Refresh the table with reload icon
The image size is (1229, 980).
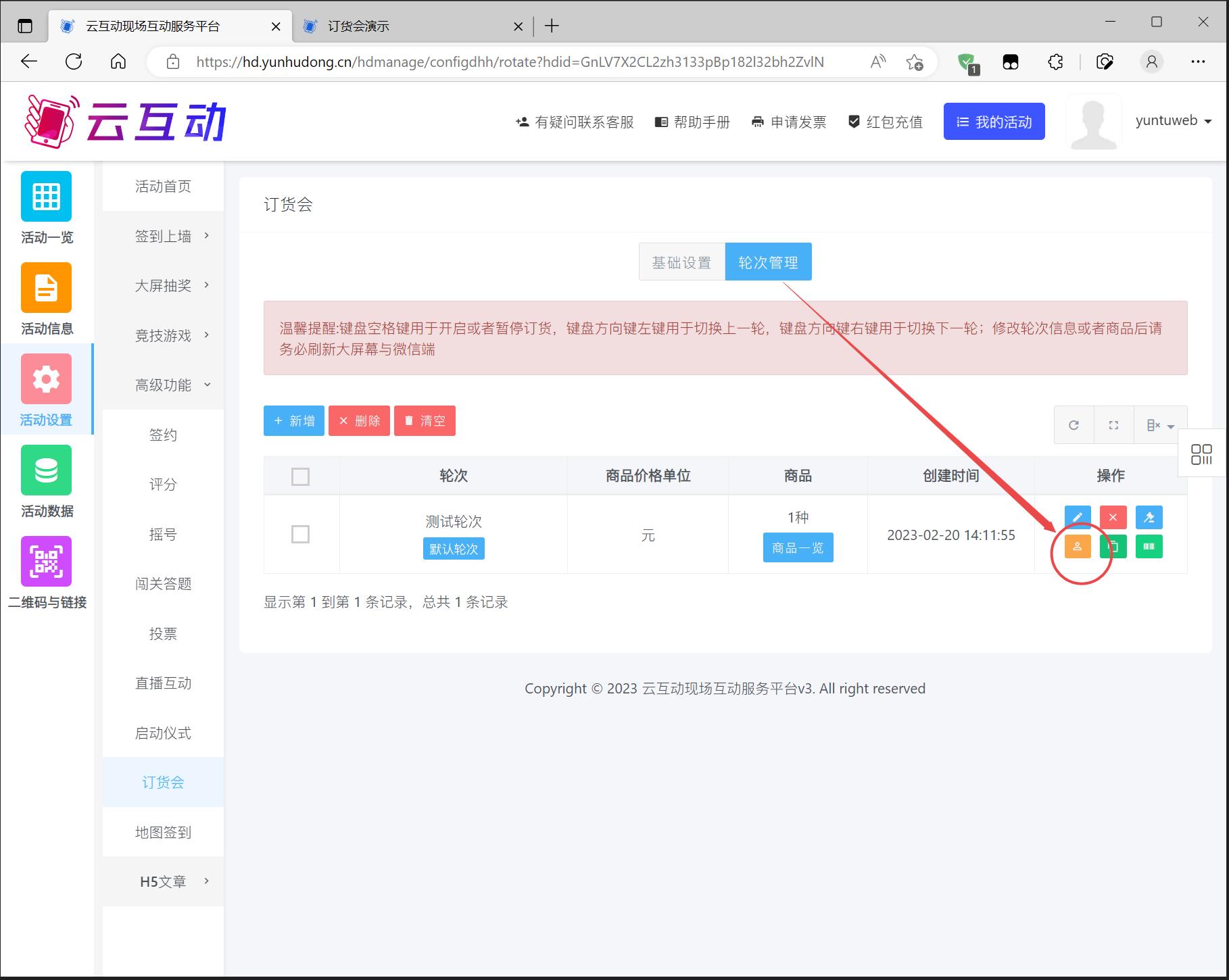(x=1074, y=425)
